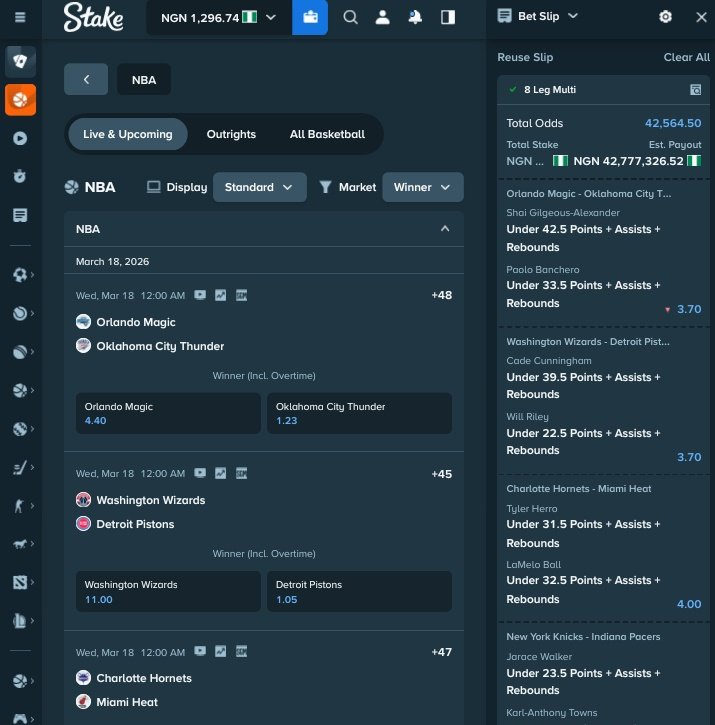Open the user profile icon
The image size is (715, 725).
pos(382,18)
